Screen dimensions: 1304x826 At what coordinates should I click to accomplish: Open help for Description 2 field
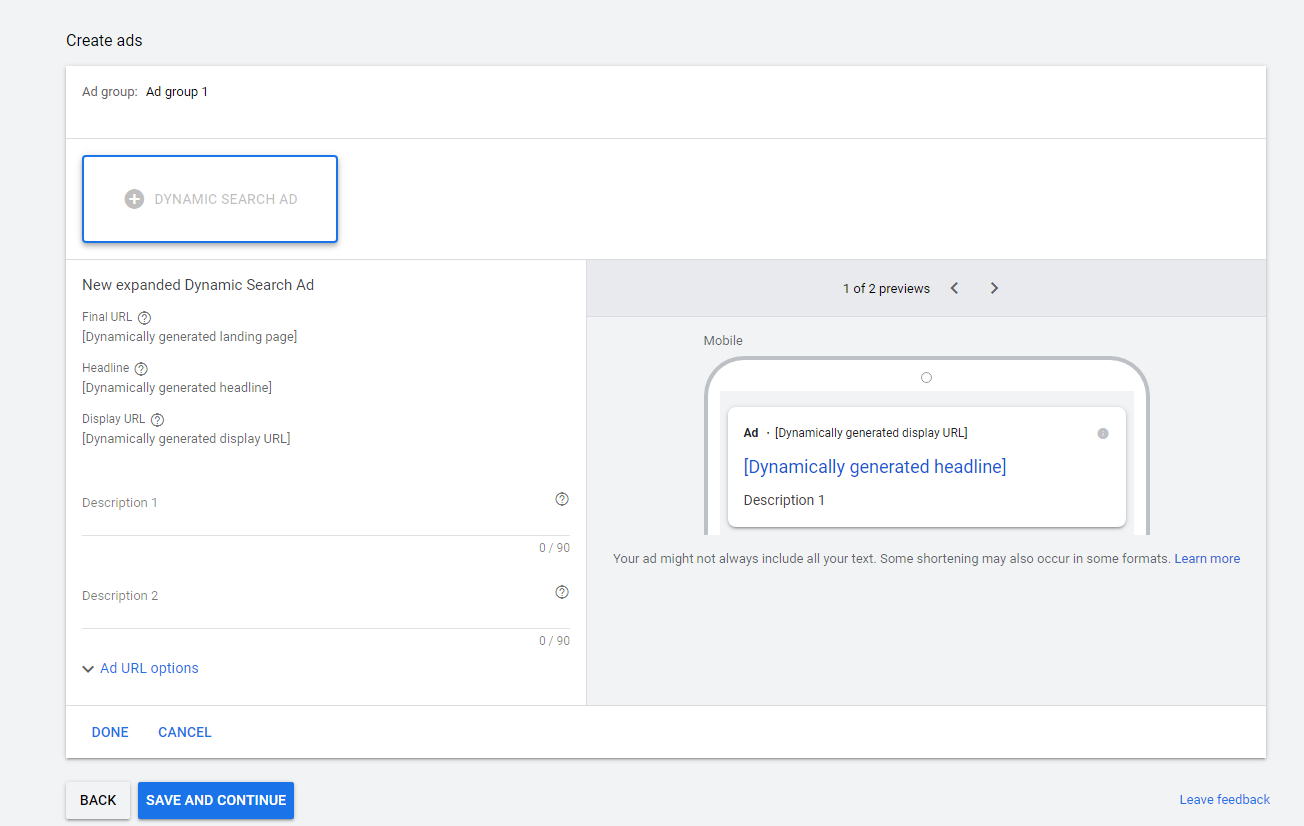[x=562, y=592]
